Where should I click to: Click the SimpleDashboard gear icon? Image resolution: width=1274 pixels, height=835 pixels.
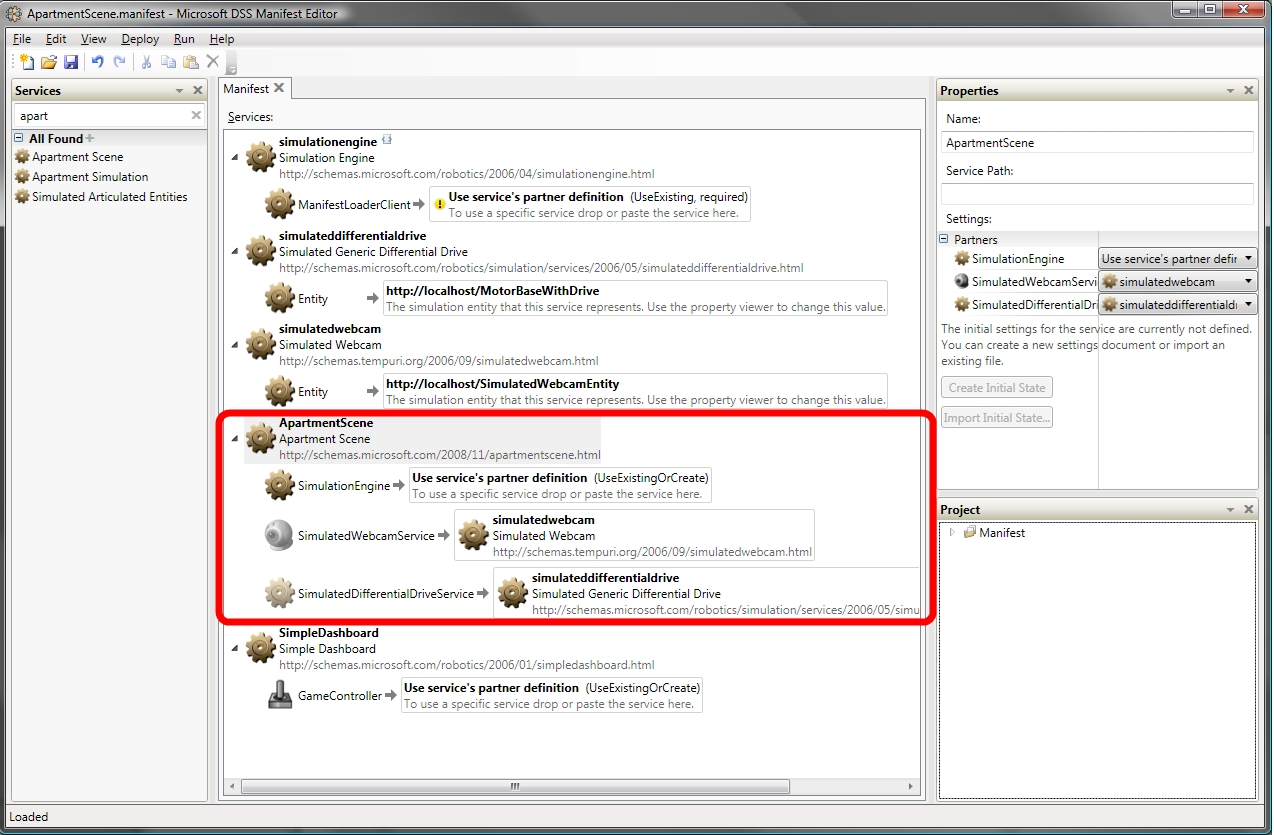[261, 648]
